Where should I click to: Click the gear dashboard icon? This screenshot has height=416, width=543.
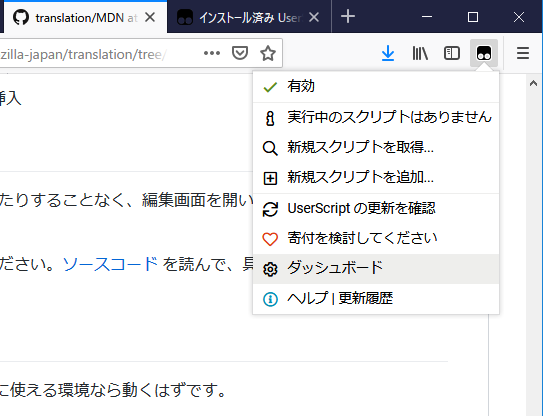270,269
